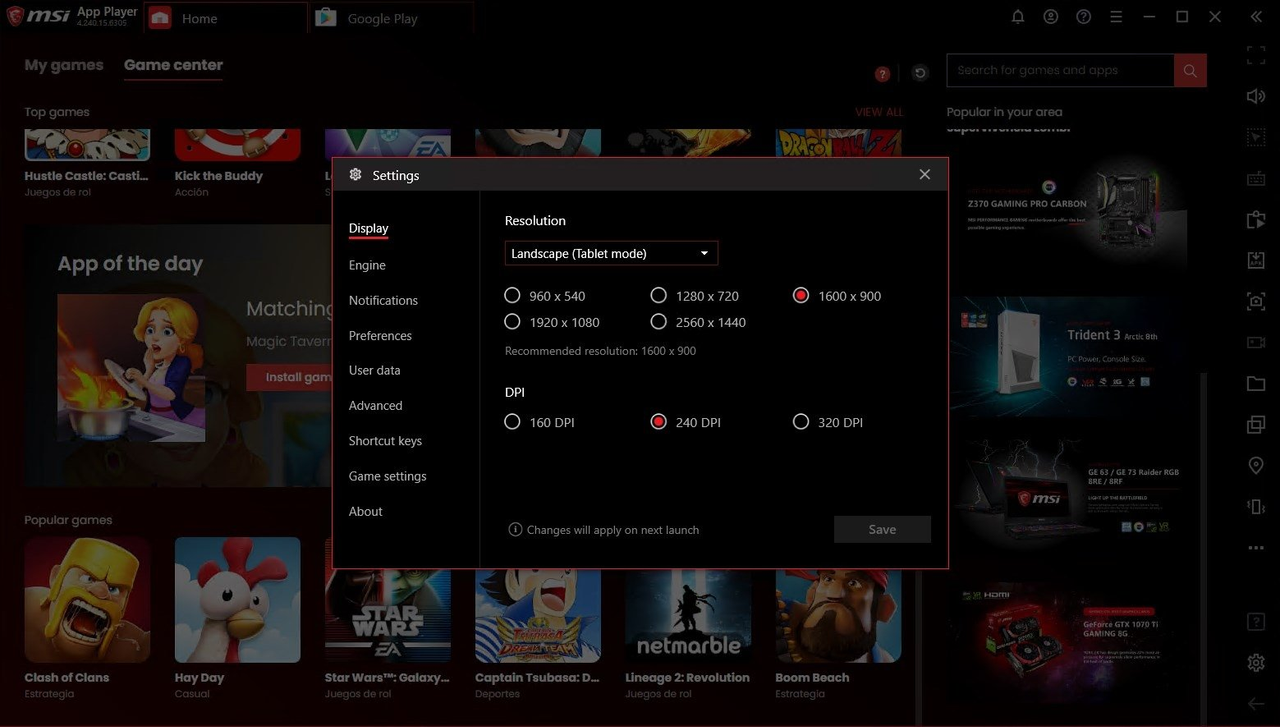This screenshot has width=1280, height=727.
Task: Open settings gear in side toolbar
Action: point(1256,663)
